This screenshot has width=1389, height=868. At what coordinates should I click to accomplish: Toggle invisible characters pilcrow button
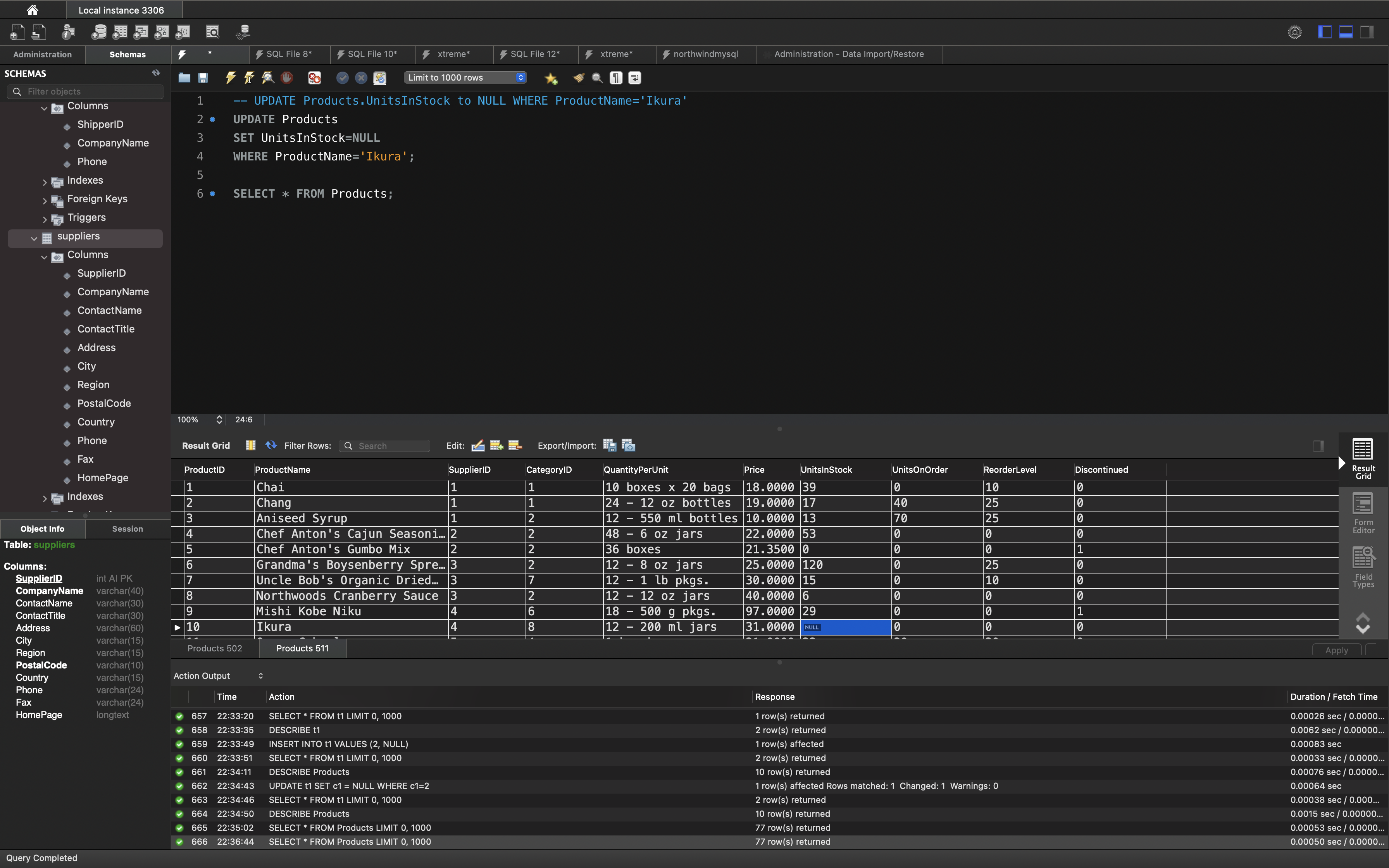616,77
